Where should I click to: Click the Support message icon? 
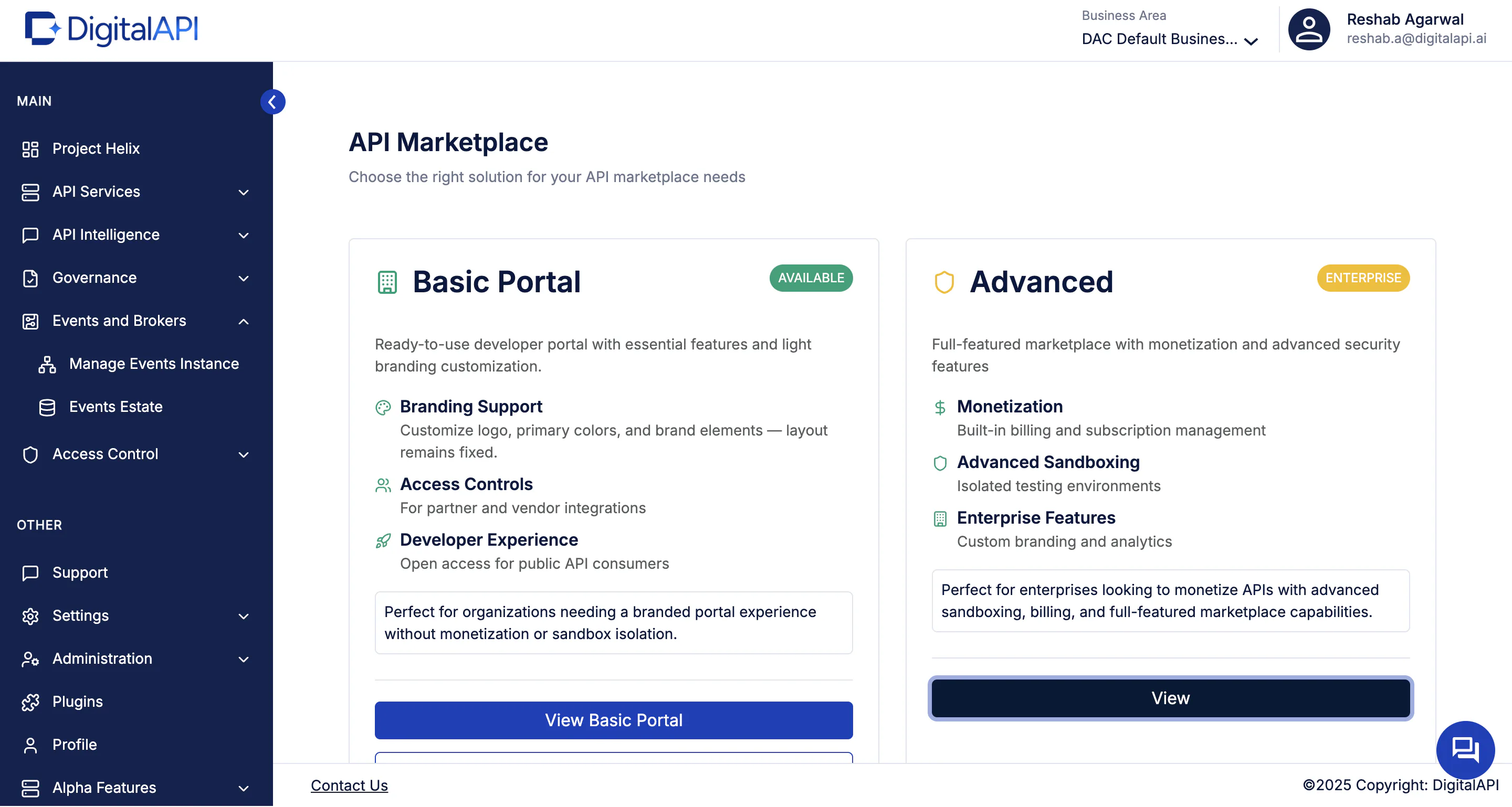click(30, 573)
